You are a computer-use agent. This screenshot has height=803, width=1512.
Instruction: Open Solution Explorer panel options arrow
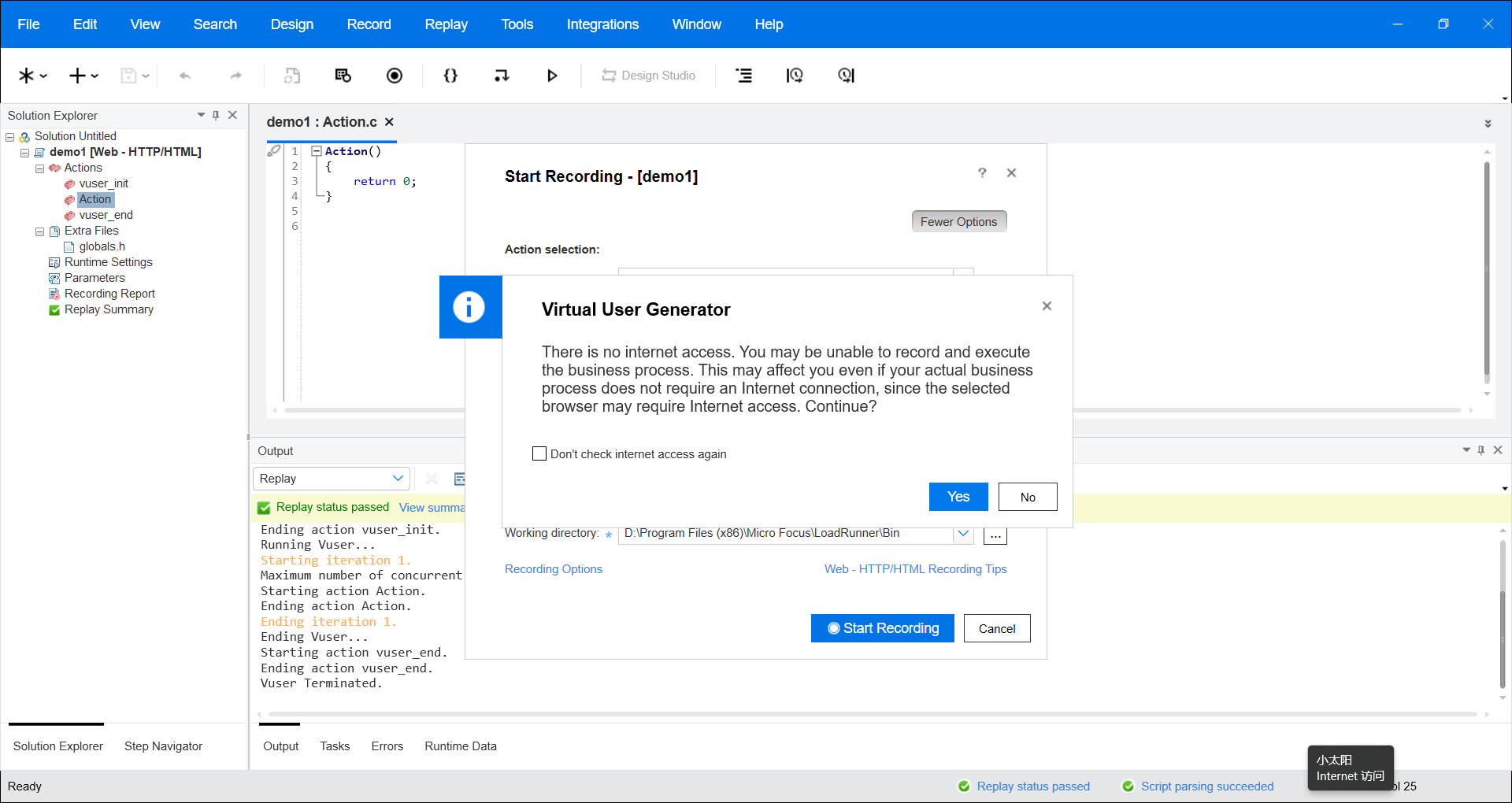pos(201,115)
